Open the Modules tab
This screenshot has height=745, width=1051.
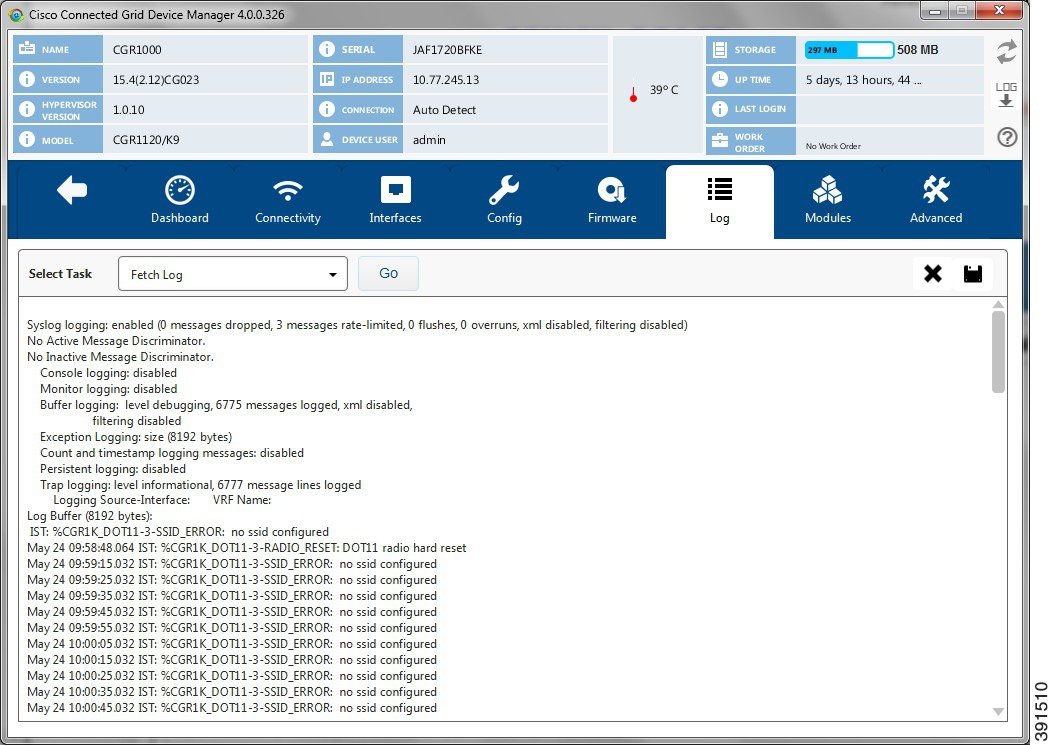pyautogui.click(x=828, y=200)
